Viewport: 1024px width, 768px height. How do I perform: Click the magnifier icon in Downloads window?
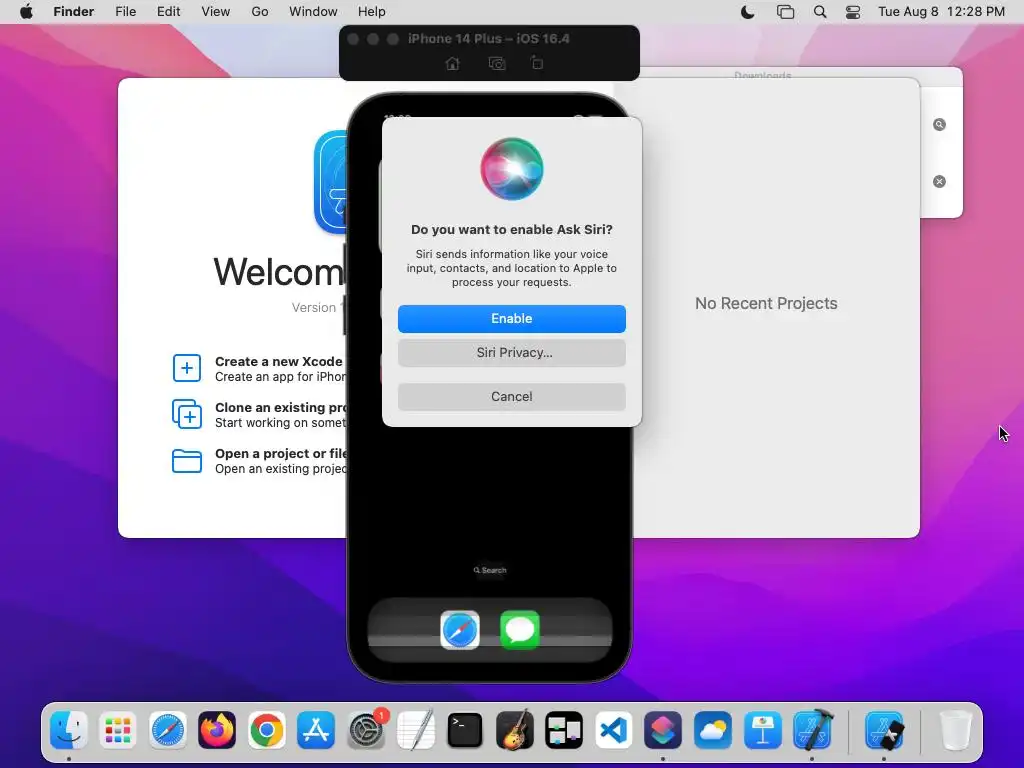(939, 125)
